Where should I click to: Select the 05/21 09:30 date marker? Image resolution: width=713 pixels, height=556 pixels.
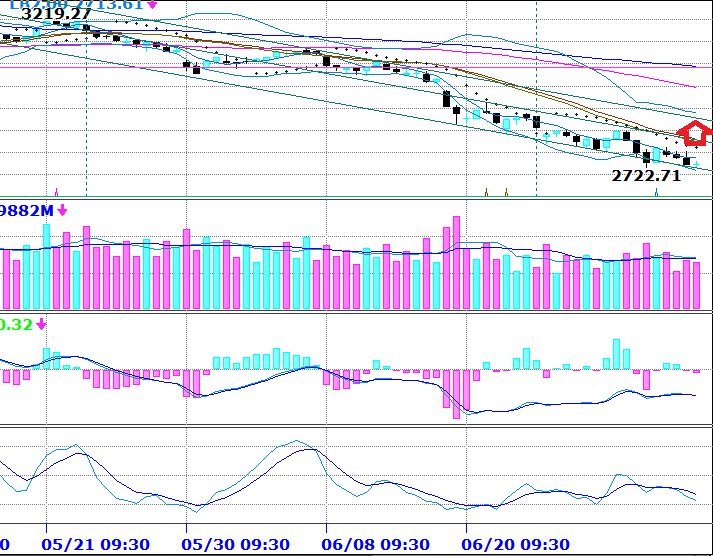96,545
